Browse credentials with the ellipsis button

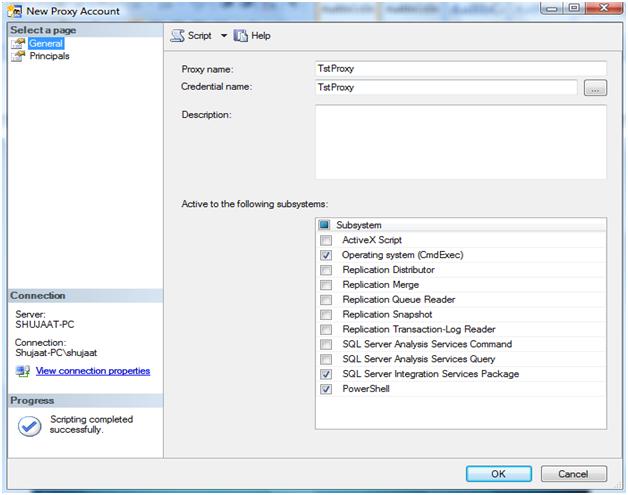(595, 88)
